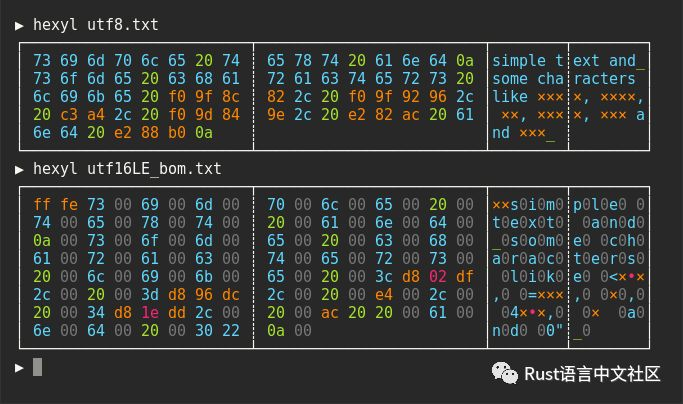Select 'nd ×××_' in the character panel
This screenshot has height=404, width=683.
coord(523,132)
